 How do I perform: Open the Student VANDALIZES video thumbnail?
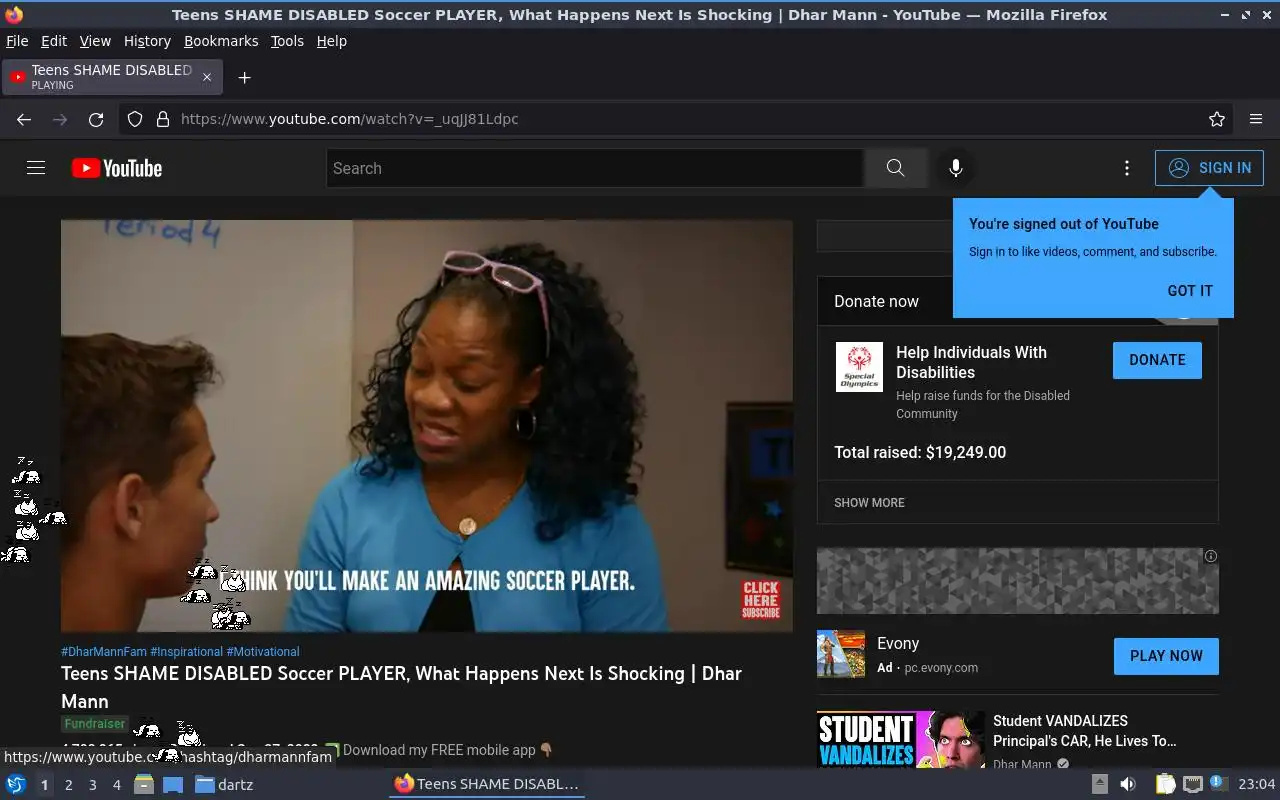(901, 740)
